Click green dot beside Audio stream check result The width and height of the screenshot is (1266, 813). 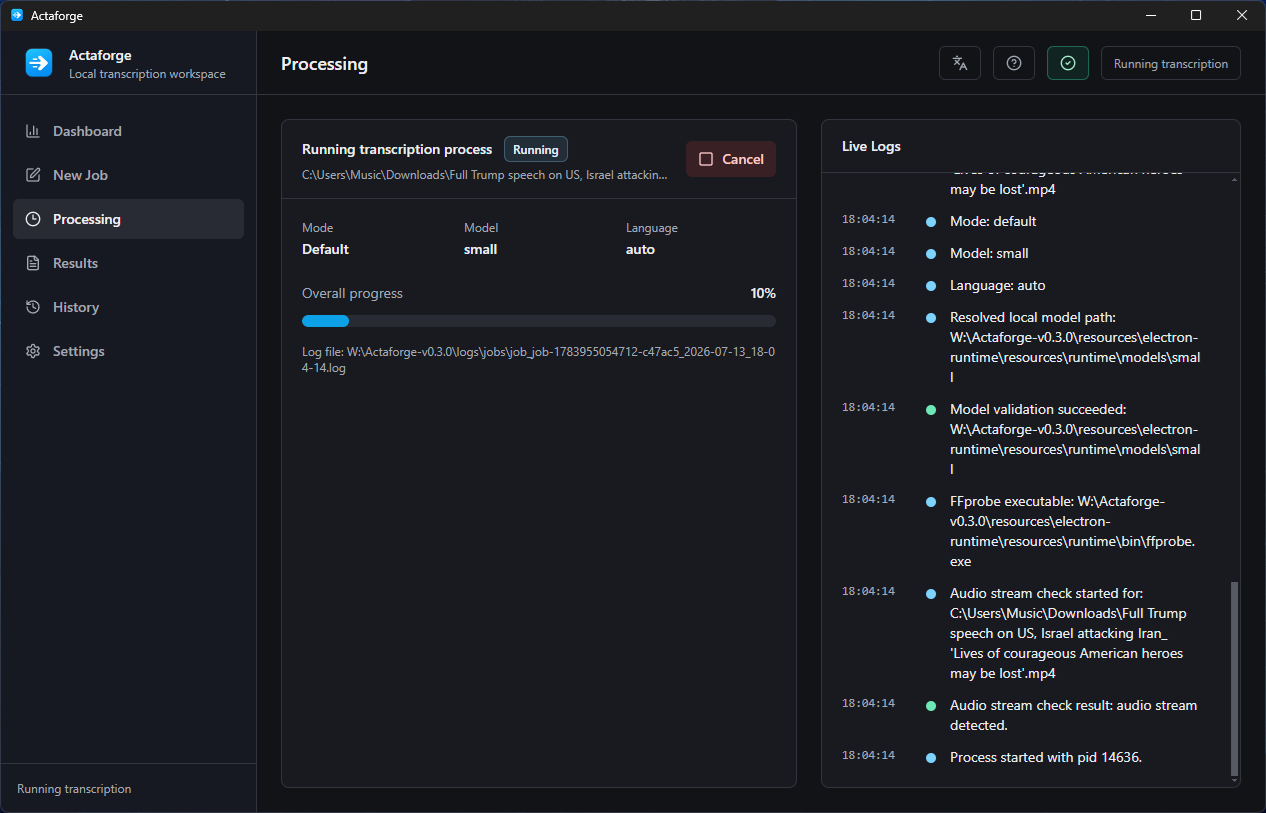coord(931,705)
